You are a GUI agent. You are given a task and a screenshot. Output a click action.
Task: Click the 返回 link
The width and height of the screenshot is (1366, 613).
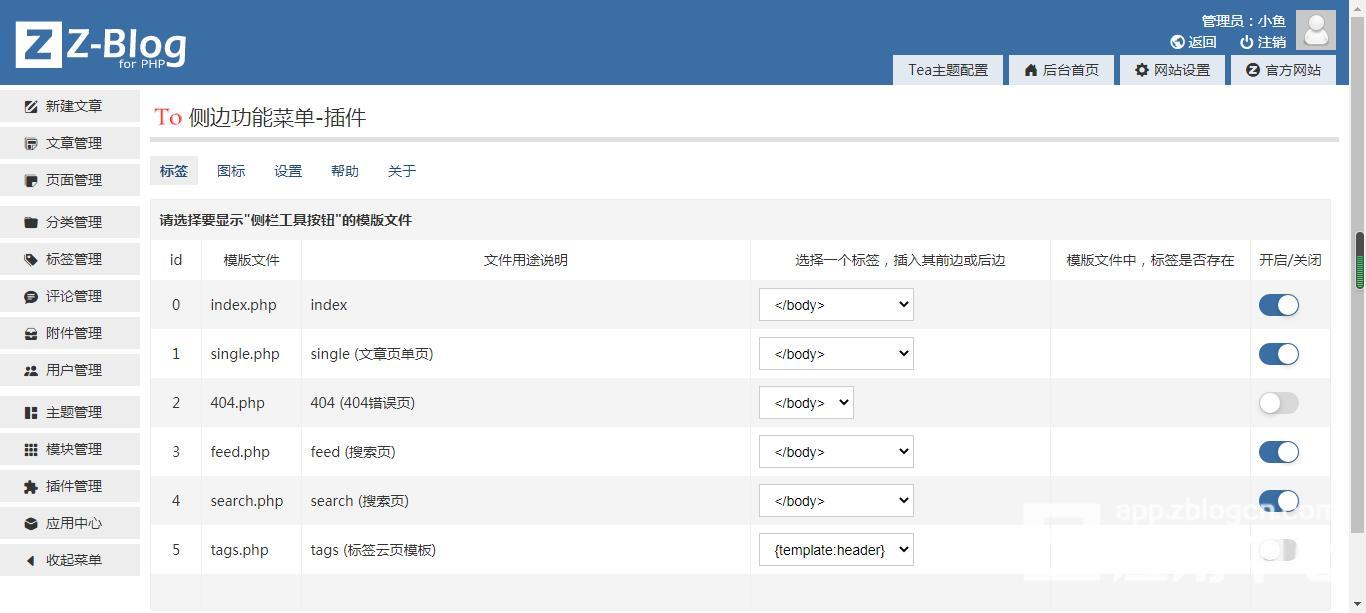(x=1193, y=42)
